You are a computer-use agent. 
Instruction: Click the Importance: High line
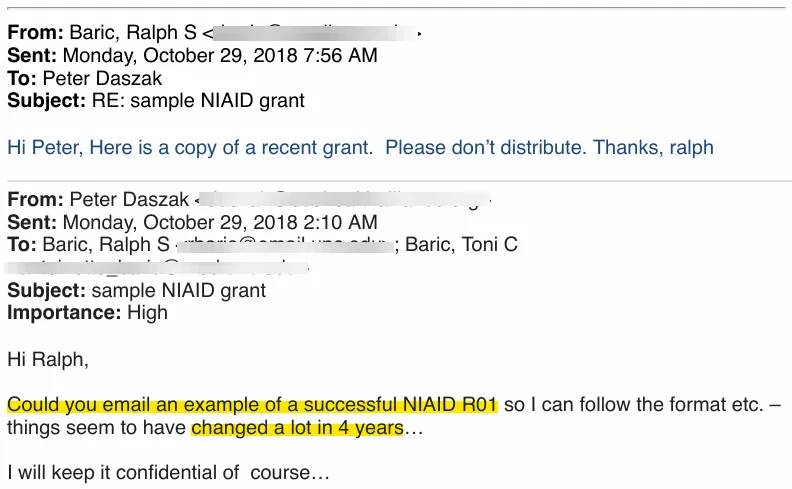pyautogui.click(x=87, y=312)
